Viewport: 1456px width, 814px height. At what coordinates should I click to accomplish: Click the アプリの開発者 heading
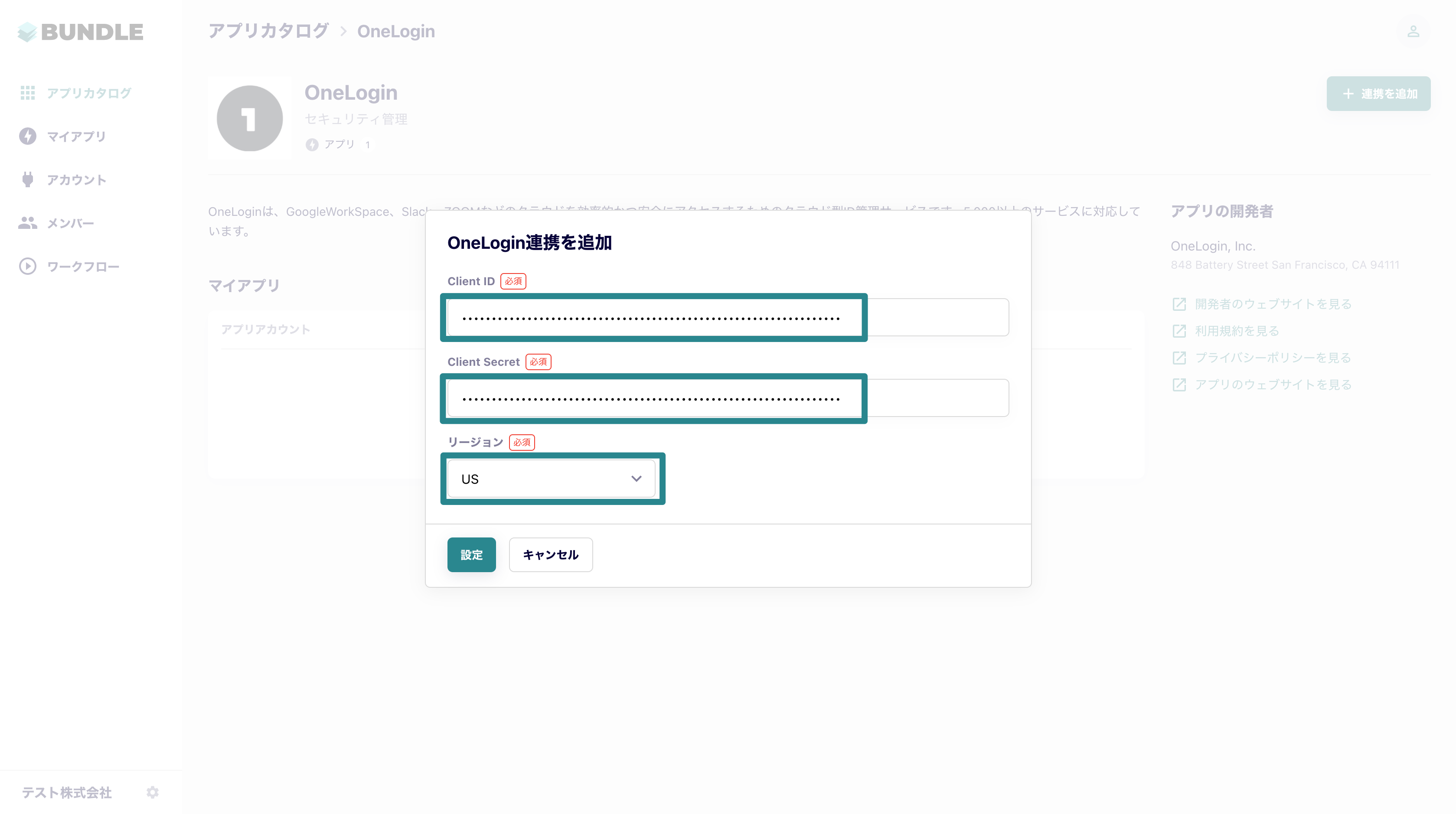1222,211
